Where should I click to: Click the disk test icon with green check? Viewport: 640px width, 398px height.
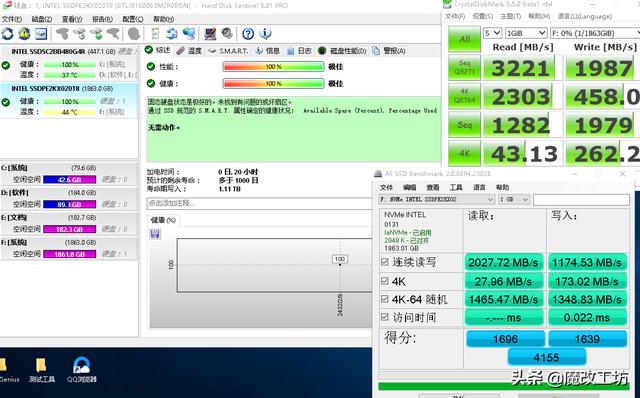pyautogui.click(x=96, y=34)
